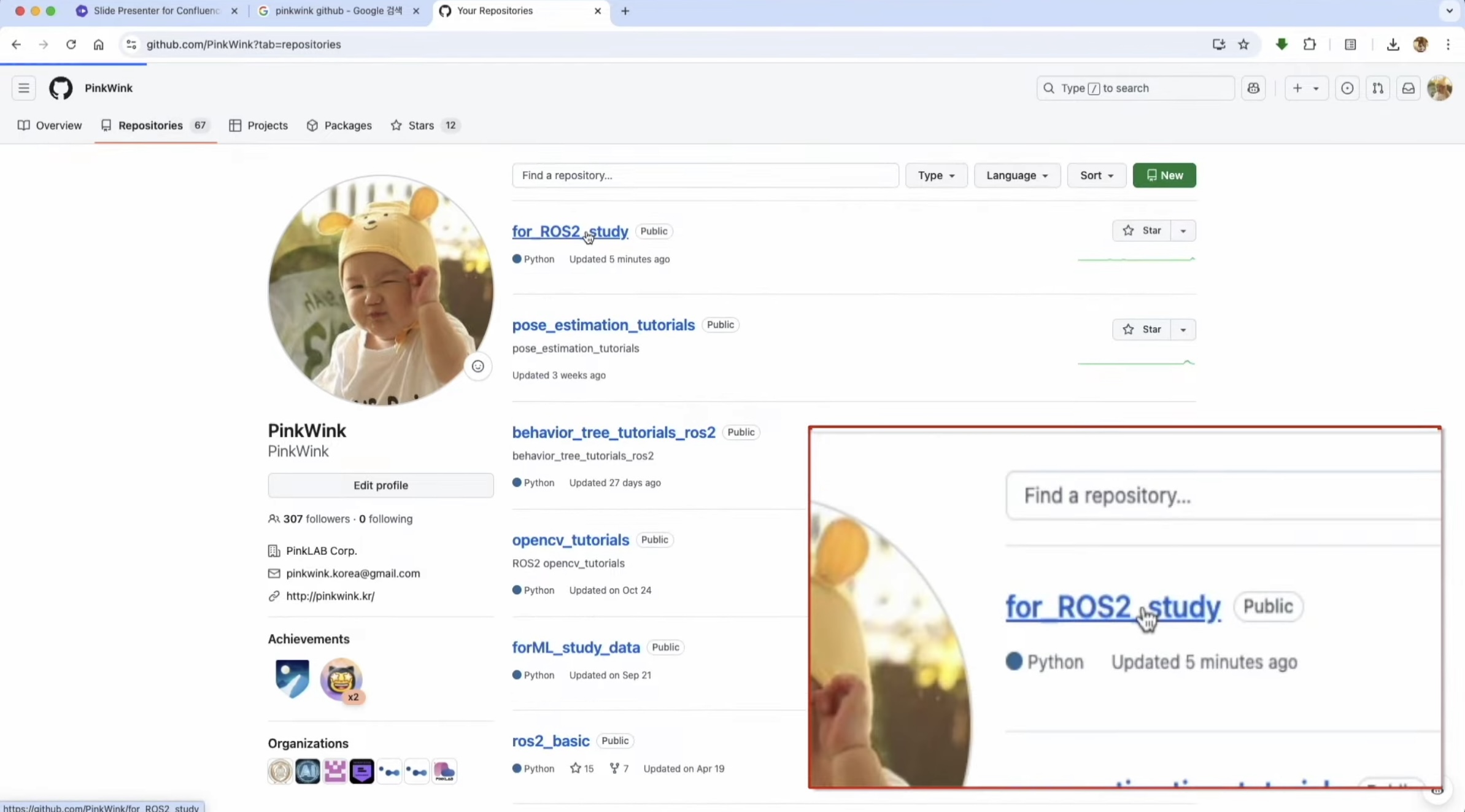Expand the Language filter dropdown
1465x812 pixels.
1016,176
